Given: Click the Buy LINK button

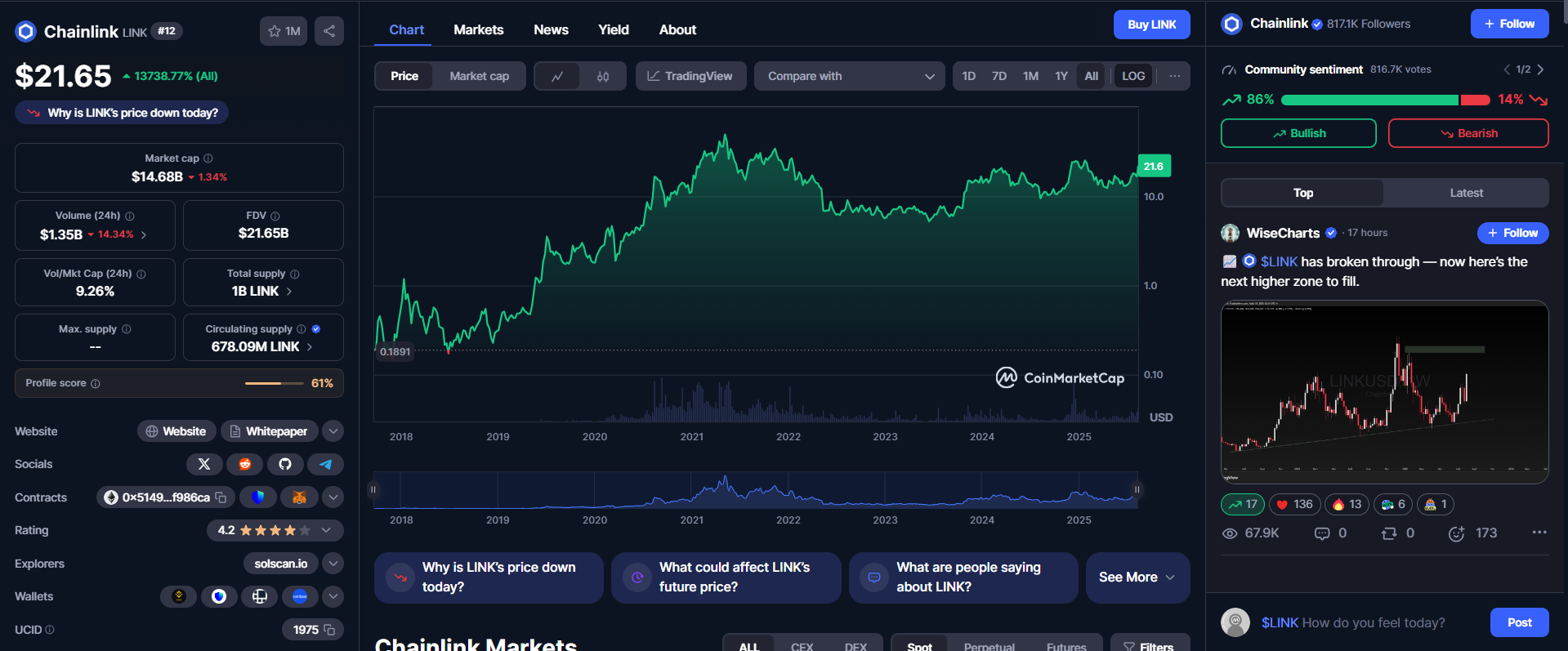Looking at the screenshot, I should click(1151, 25).
